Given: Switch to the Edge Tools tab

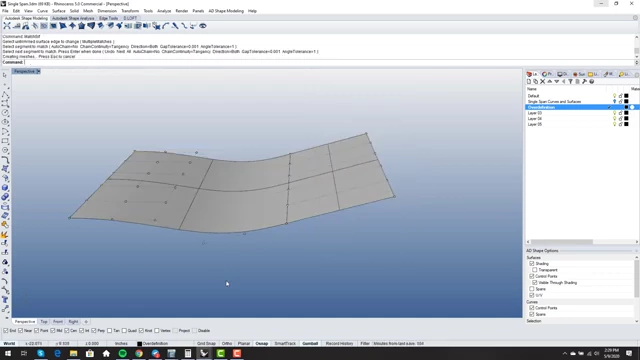Looking at the screenshot, I should 109,18.
